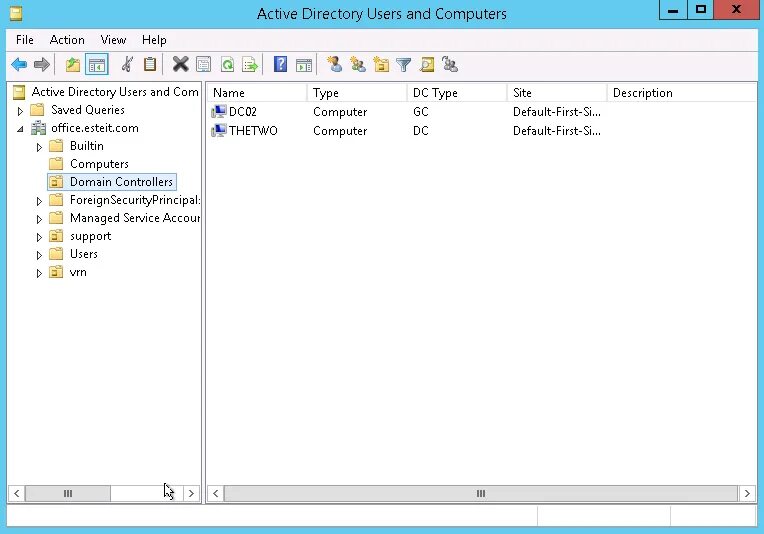Open the Help menu
Image resolution: width=764 pixels, height=534 pixels.
point(154,40)
